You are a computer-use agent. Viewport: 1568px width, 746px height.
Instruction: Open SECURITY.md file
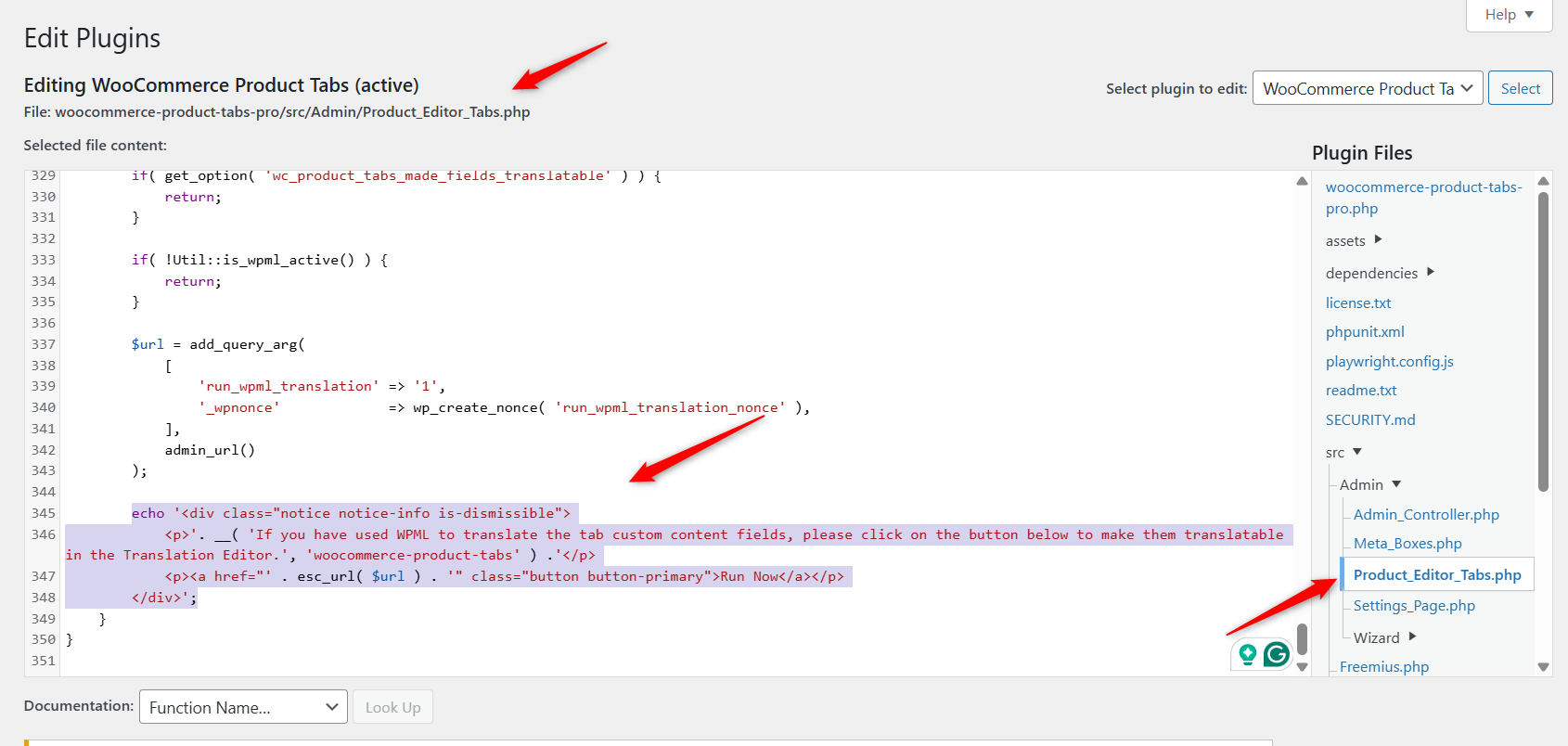pos(1370,419)
